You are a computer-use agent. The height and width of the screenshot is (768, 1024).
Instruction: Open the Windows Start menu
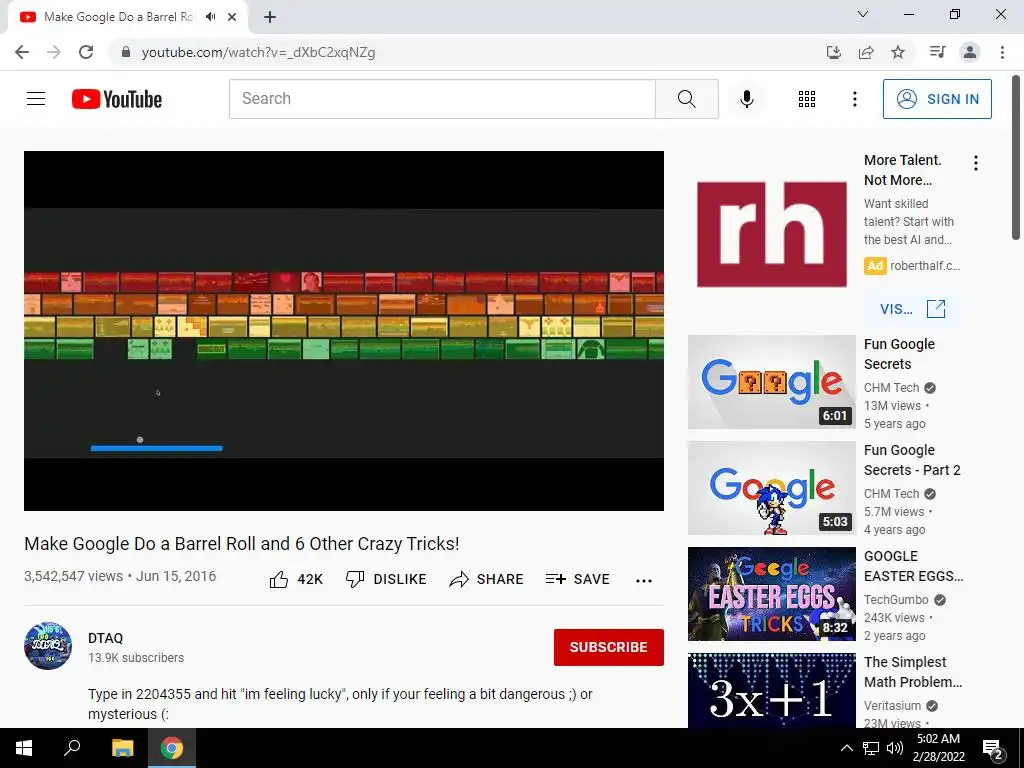point(24,748)
